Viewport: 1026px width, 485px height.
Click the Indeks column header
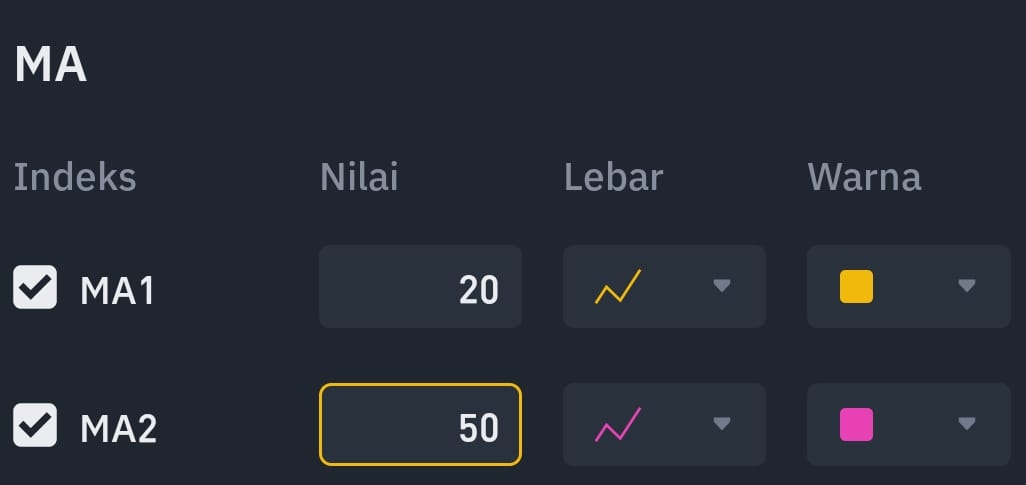pos(75,177)
